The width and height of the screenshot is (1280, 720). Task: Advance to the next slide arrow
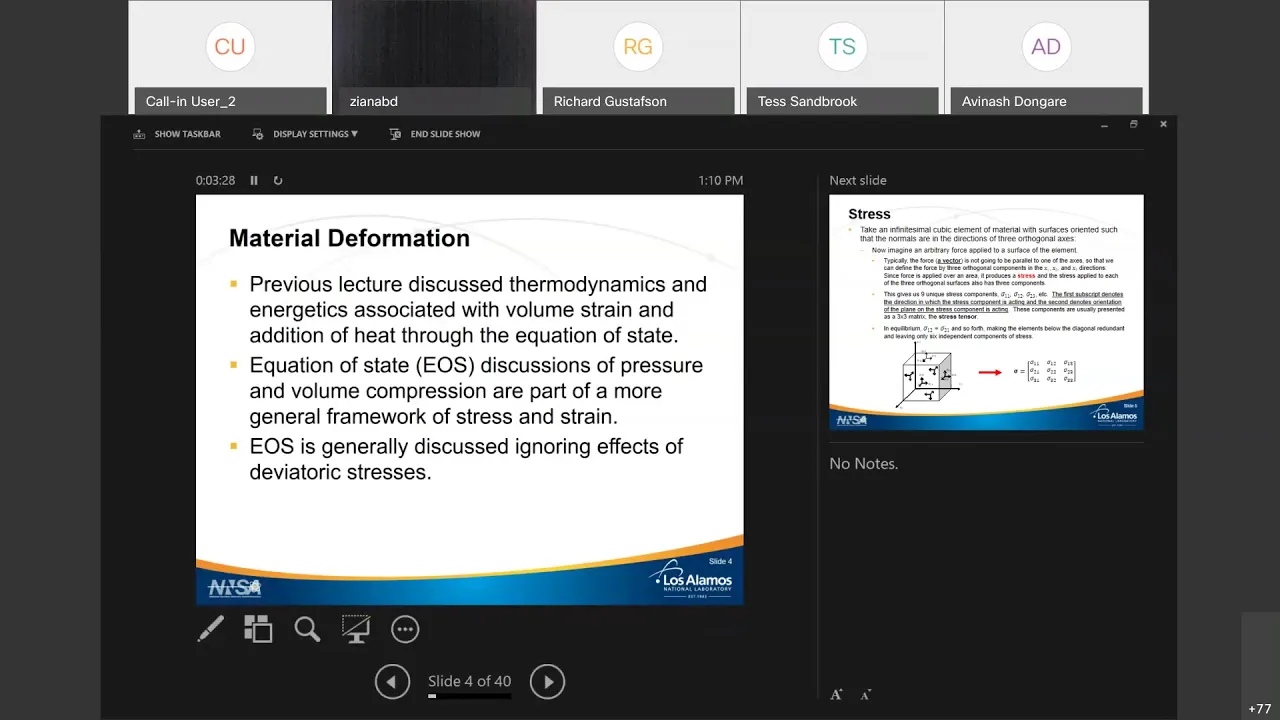click(547, 682)
